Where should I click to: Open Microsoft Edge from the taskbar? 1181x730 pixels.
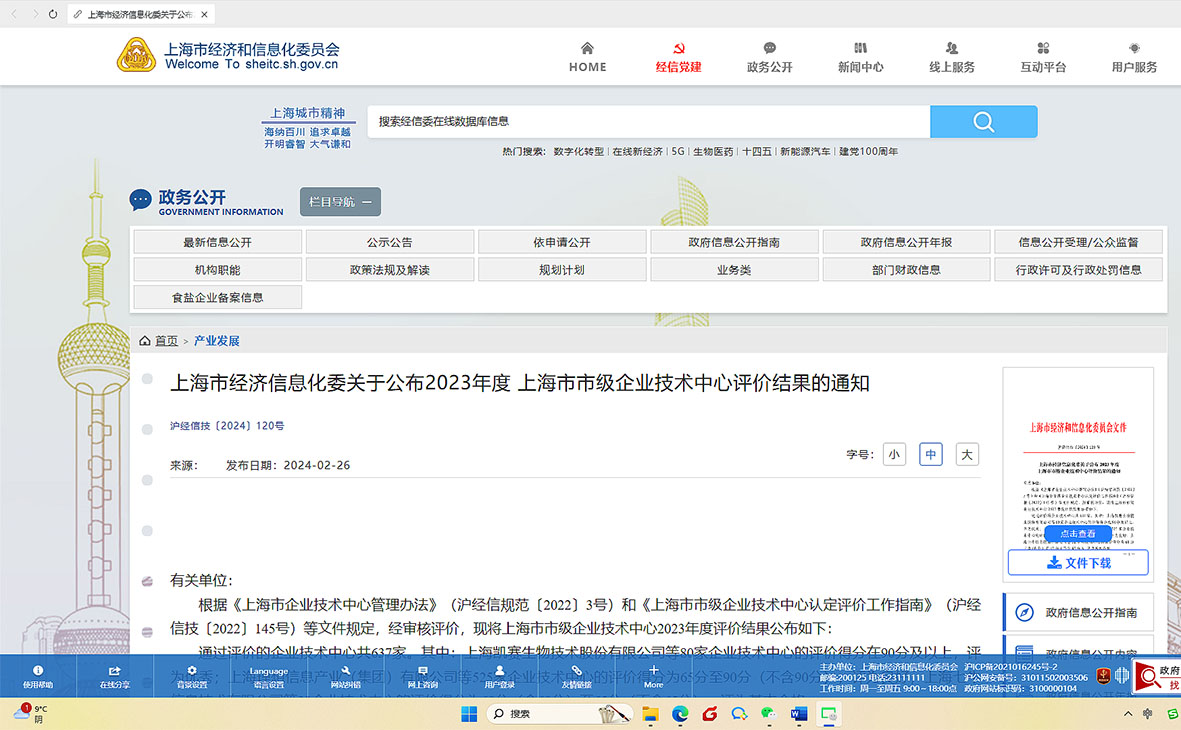[680, 714]
